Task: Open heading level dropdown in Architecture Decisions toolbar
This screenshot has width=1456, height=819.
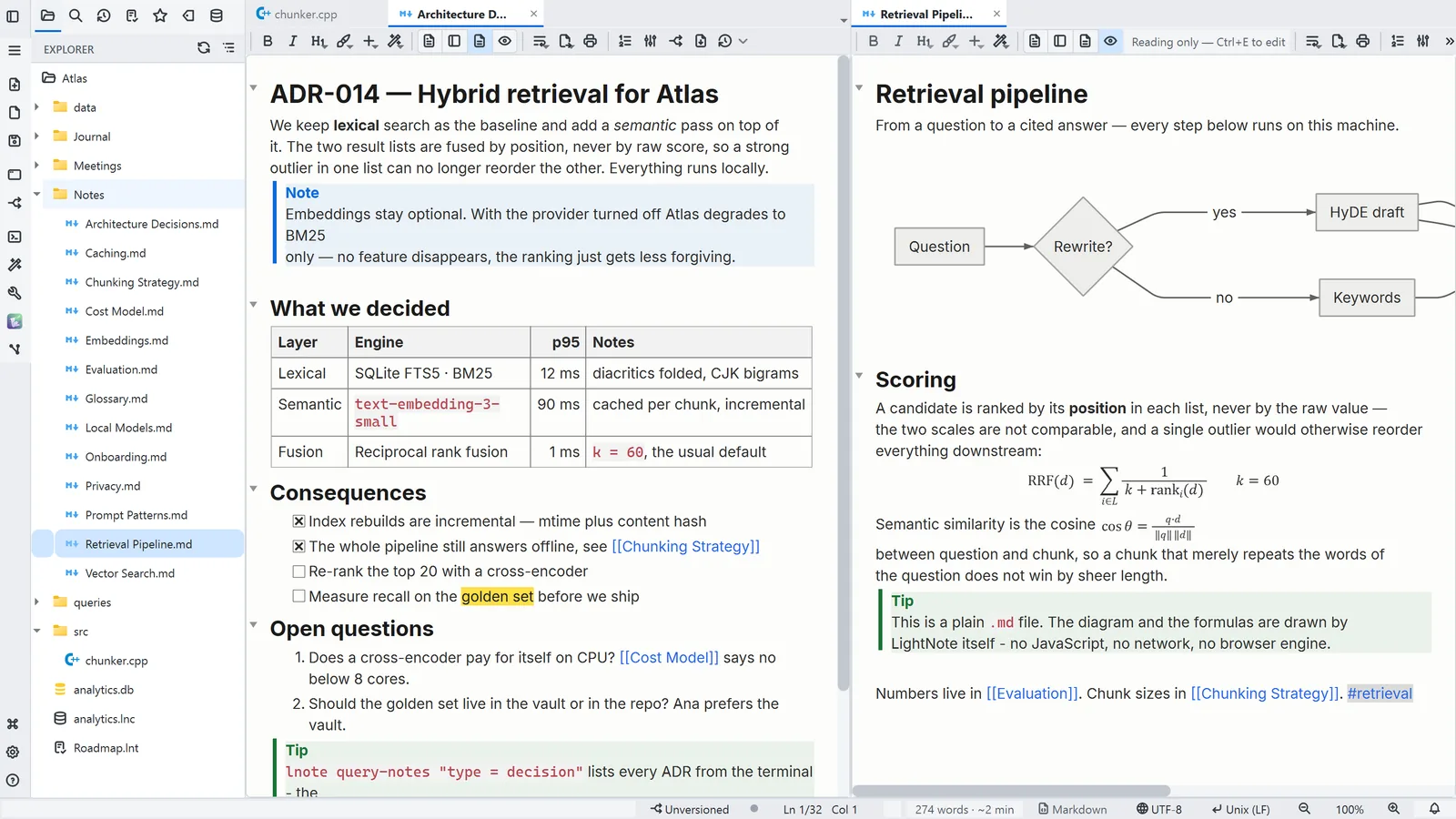Action: tap(318, 41)
